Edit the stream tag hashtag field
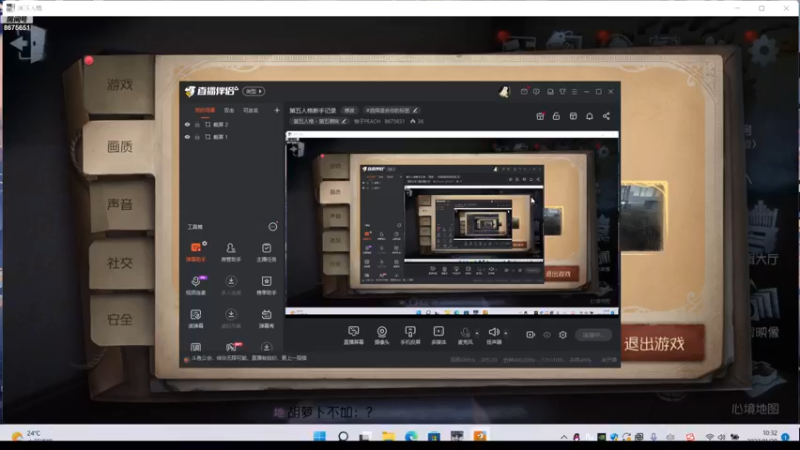 pyautogui.click(x=391, y=110)
